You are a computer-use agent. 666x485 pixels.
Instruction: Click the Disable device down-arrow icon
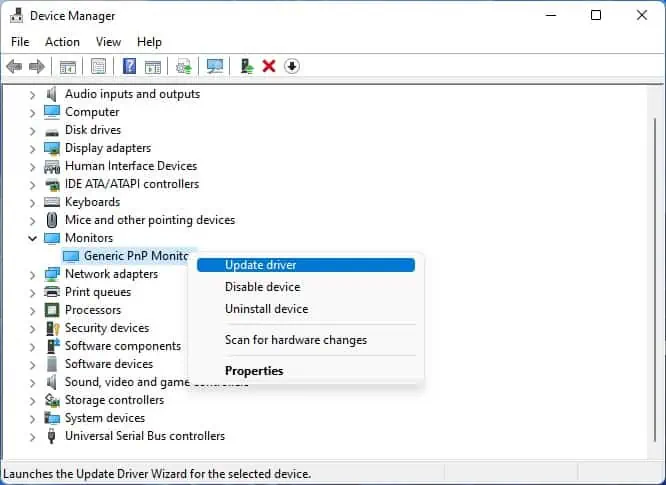pos(291,66)
